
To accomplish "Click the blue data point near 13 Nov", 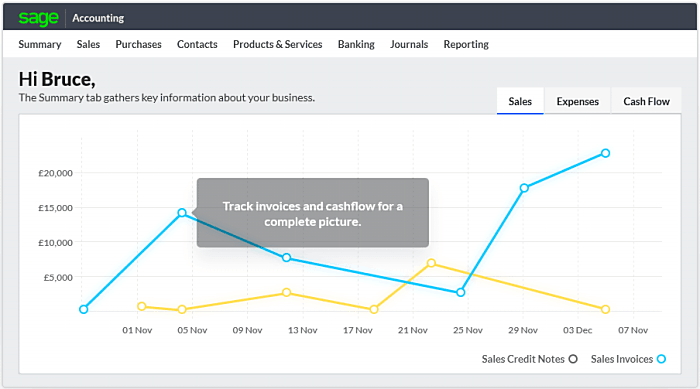I will coord(287,258).
